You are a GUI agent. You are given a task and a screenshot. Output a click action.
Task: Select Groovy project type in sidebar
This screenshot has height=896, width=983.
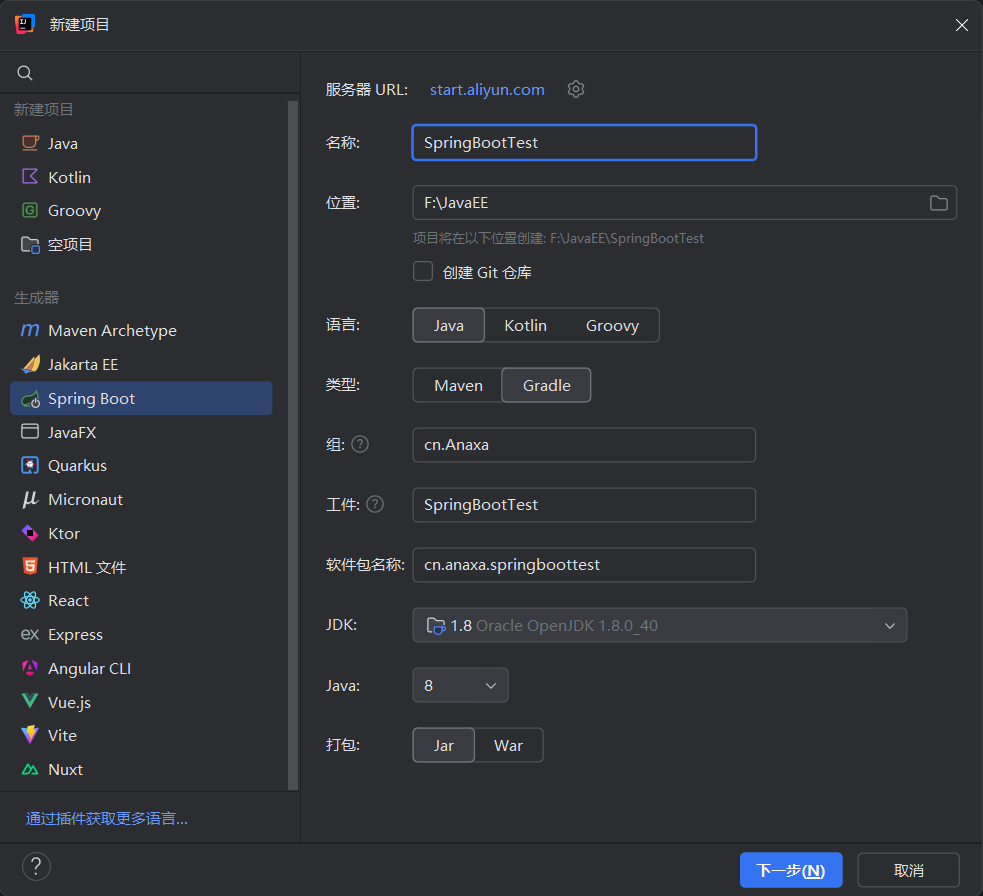pos(141,211)
